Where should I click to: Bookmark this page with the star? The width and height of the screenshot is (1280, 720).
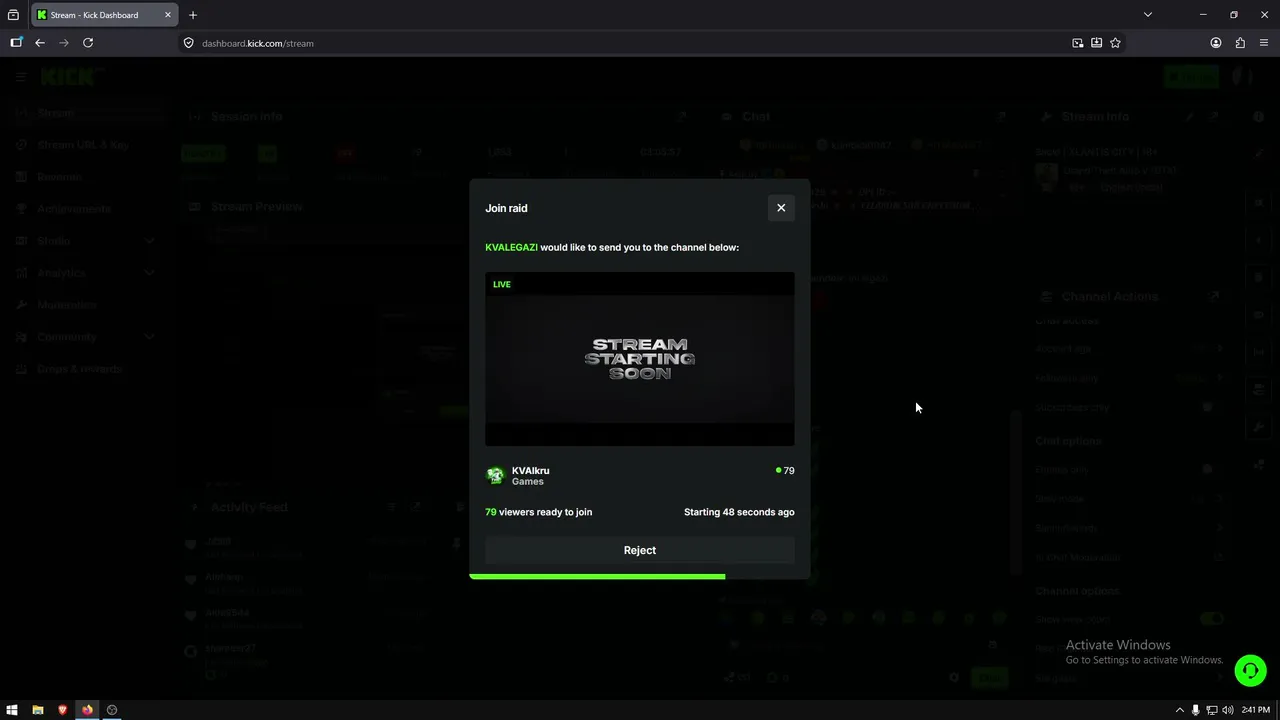coord(1115,43)
